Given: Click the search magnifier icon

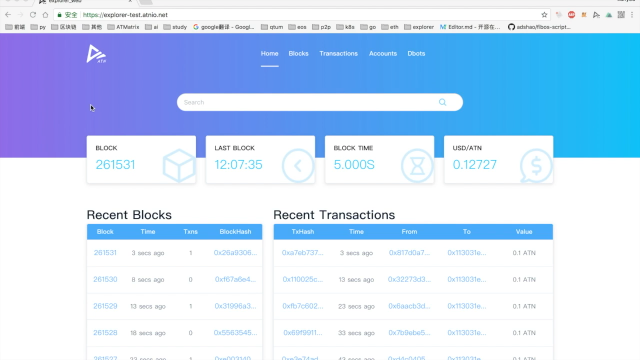Looking at the screenshot, I should coord(442,102).
